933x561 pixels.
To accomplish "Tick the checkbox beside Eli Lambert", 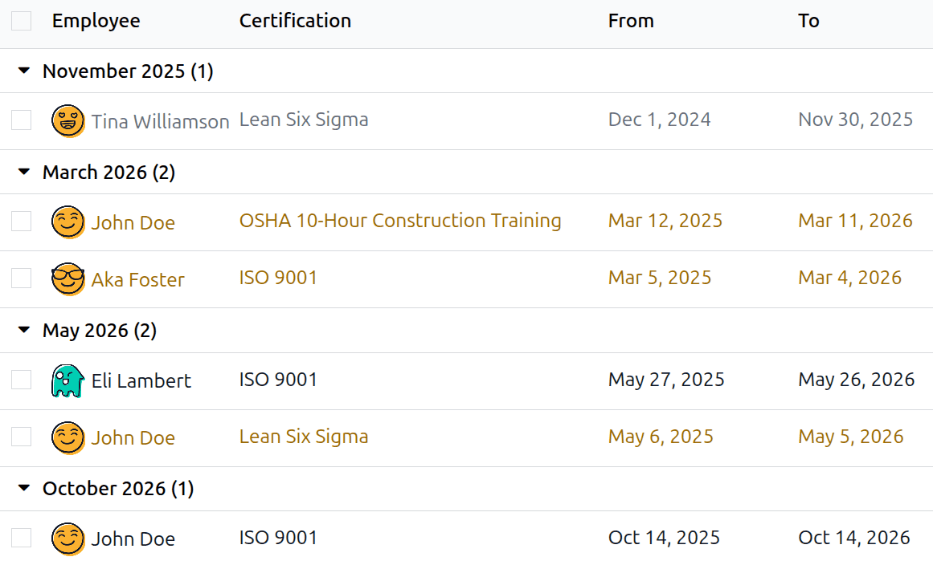I will click(x=21, y=380).
